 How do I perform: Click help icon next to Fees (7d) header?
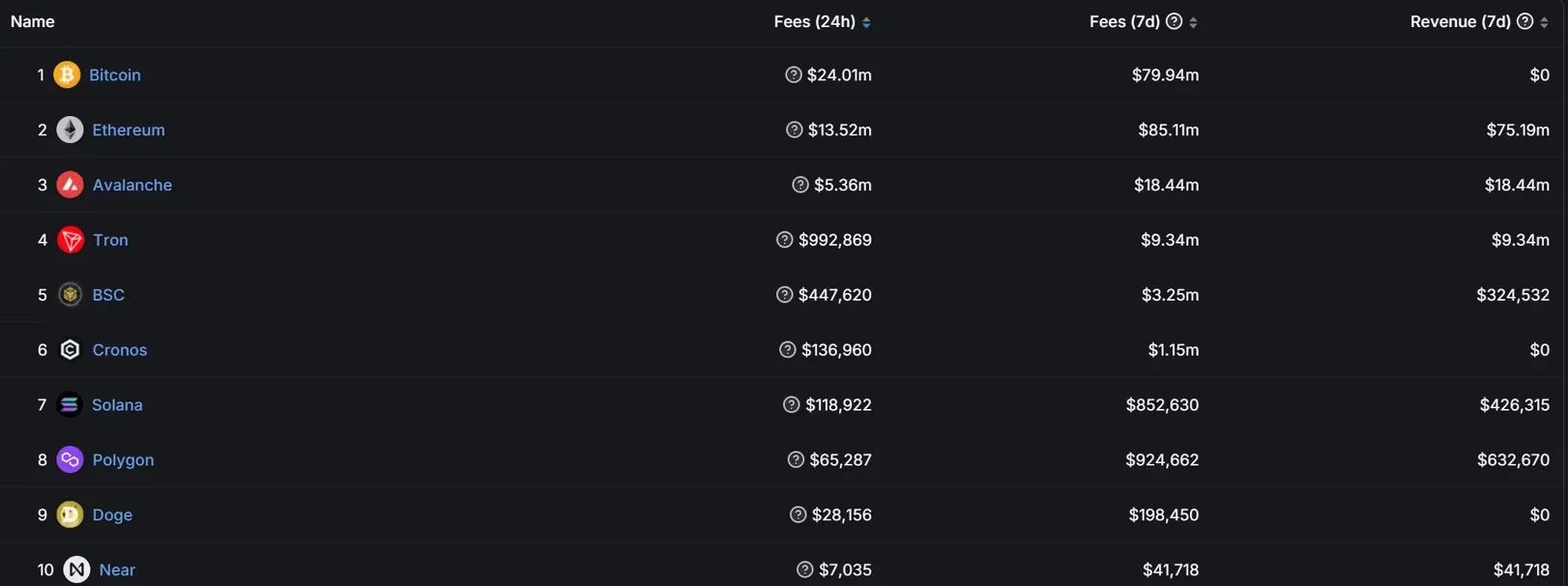coord(1174,21)
